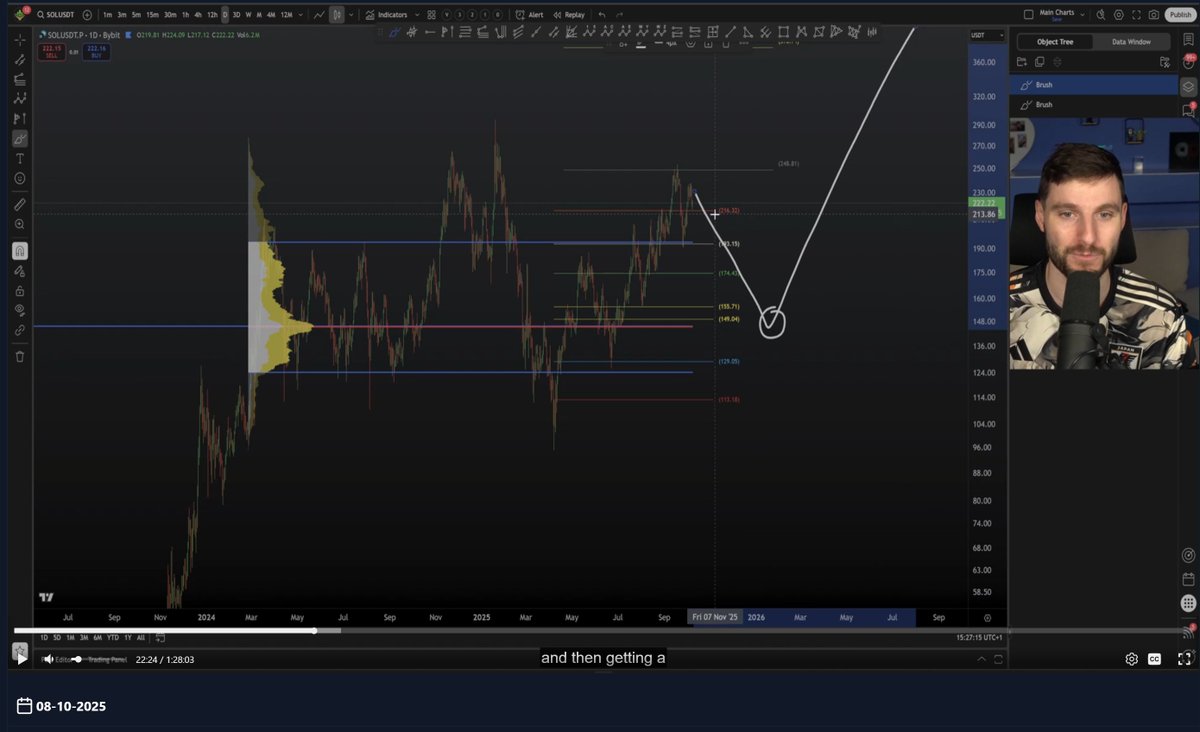Select the Text annotation tool

pyautogui.click(x=19, y=159)
